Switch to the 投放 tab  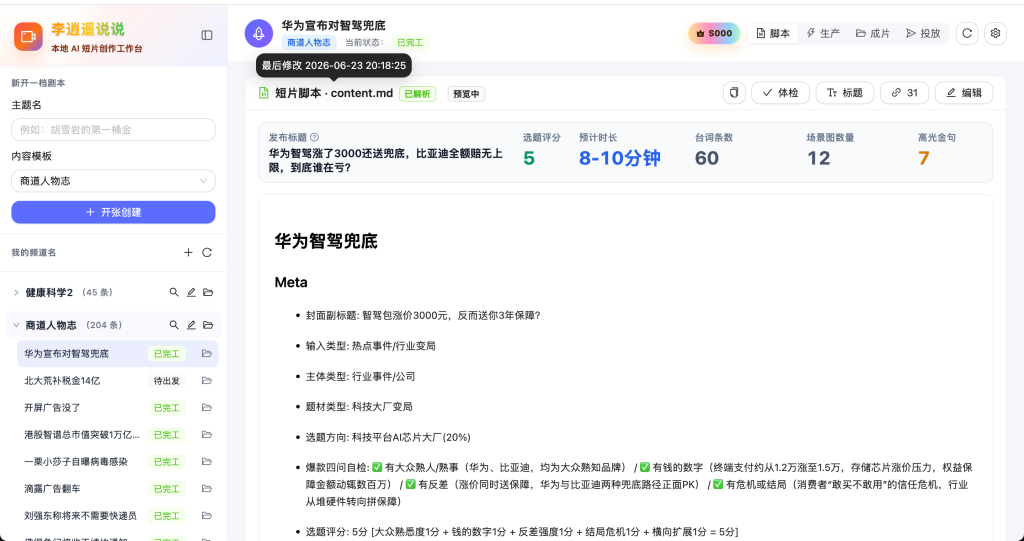(x=923, y=33)
